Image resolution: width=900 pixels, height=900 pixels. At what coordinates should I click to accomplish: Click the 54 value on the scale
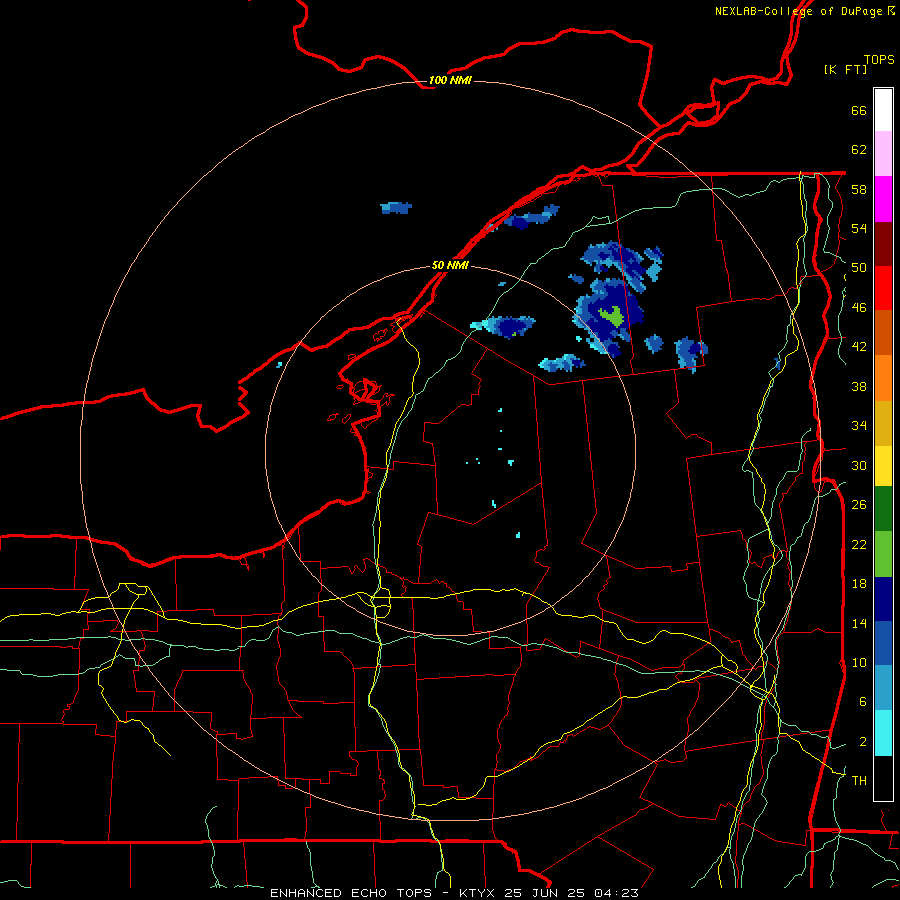coord(859,229)
